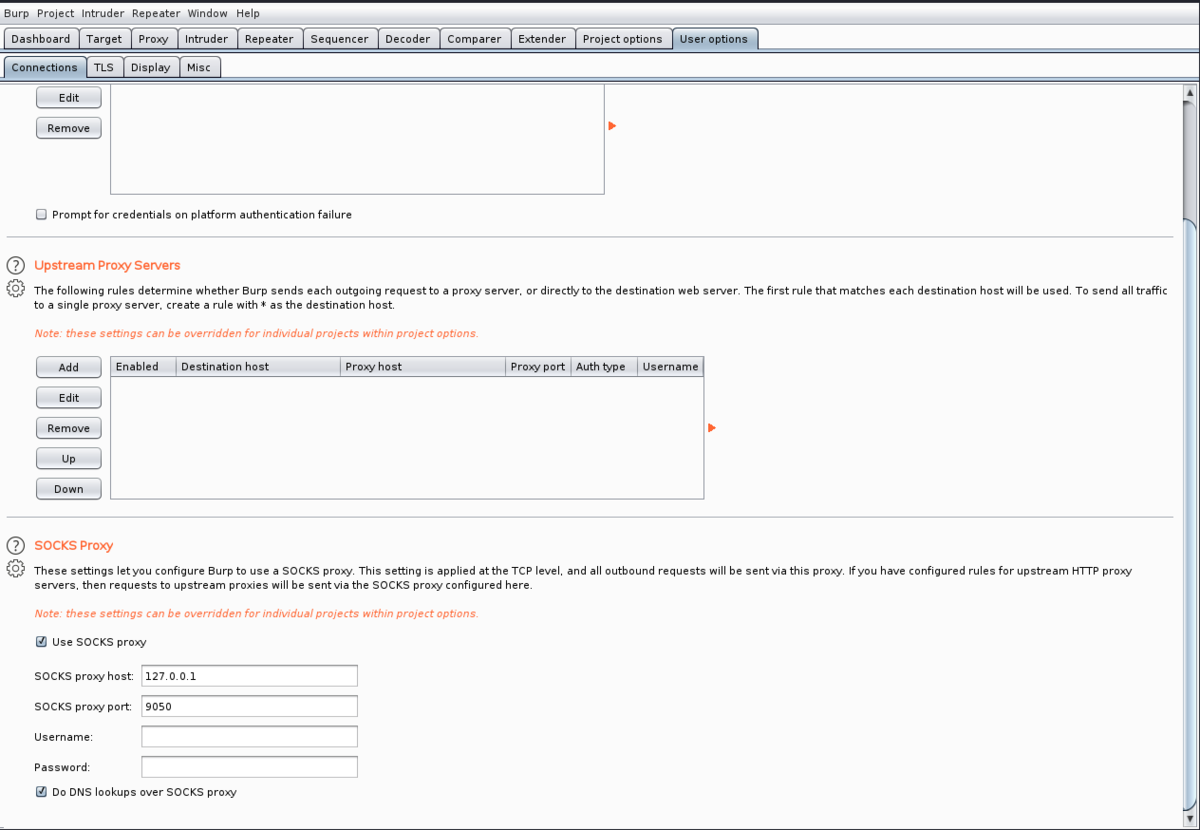Sort by Proxy host column header
This screenshot has width=1200, height=830.
(x=423, y=367)
